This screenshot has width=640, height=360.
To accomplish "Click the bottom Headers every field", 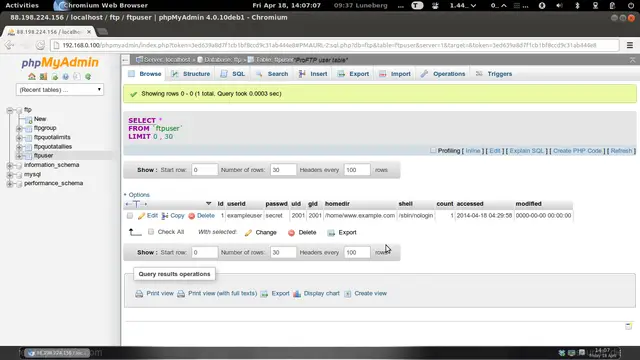I will click(357, 252).
